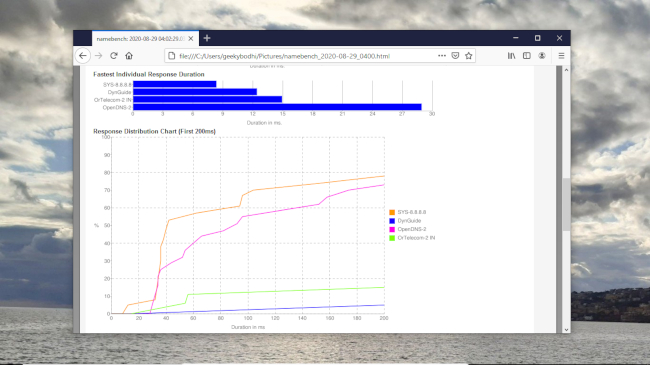Toggle the sidebar view
Screen dimensions: 650x365
[x=526, y=56]
